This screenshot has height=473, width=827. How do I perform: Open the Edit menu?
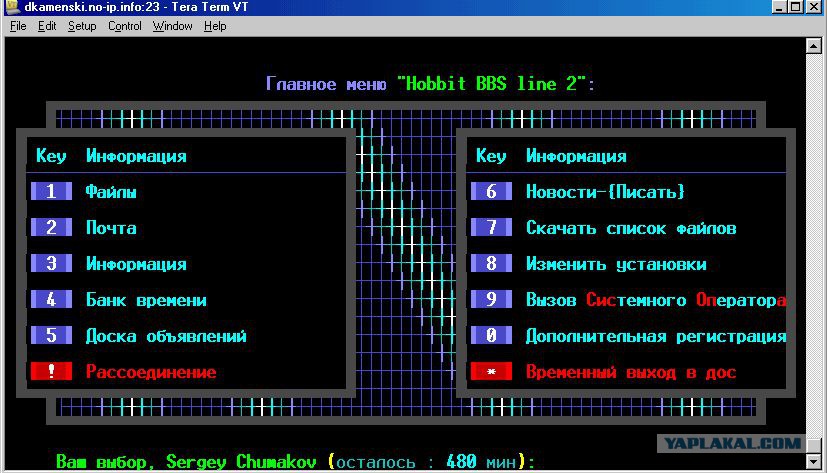click(x=47, y=26)
